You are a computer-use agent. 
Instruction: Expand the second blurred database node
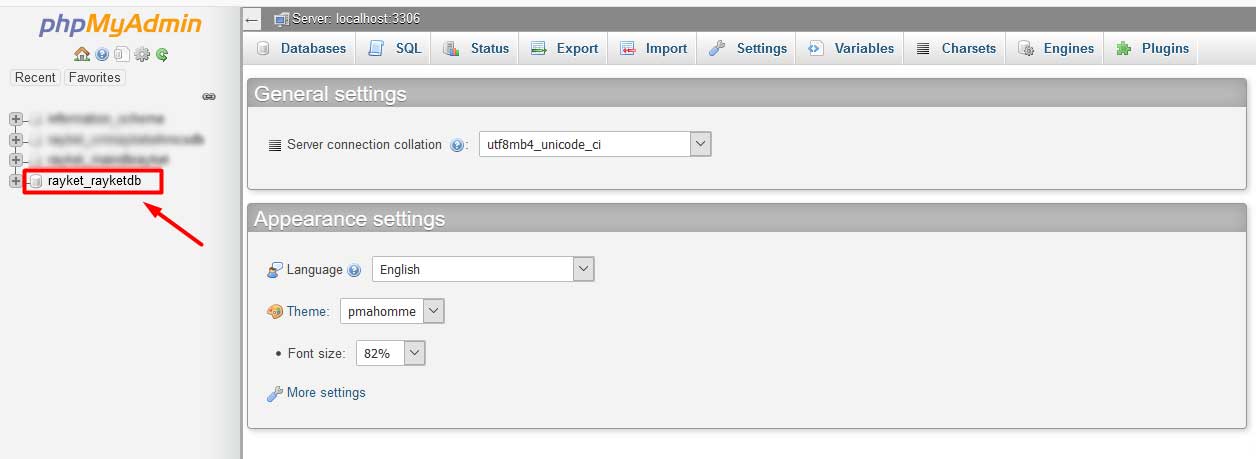click(15, 139)
